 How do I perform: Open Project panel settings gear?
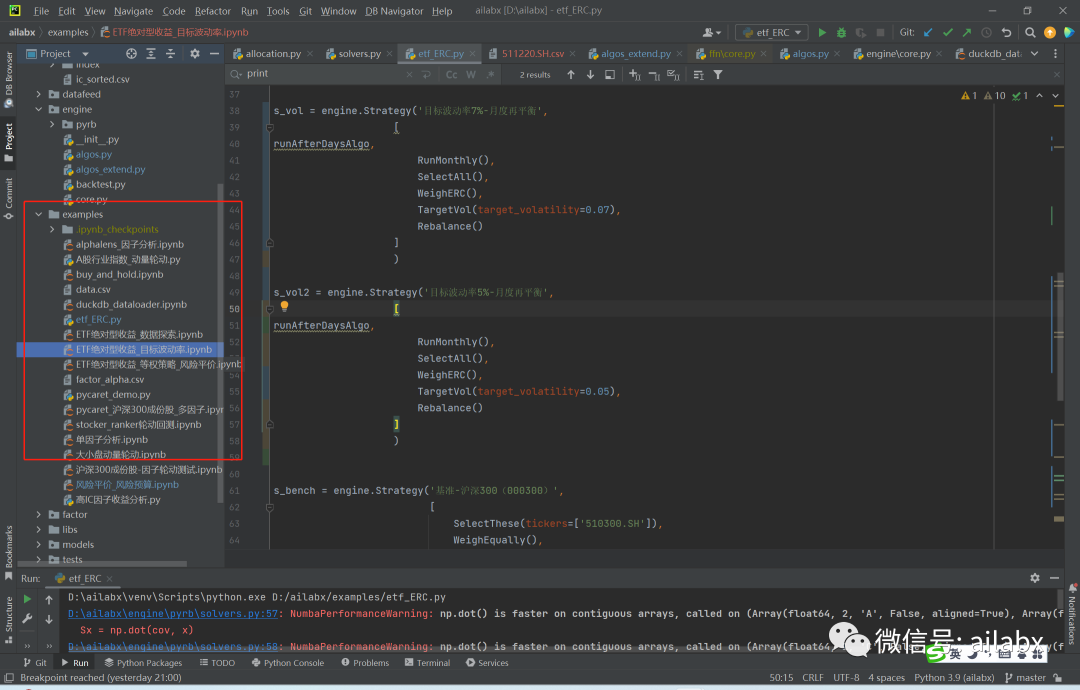click(195, 54)
